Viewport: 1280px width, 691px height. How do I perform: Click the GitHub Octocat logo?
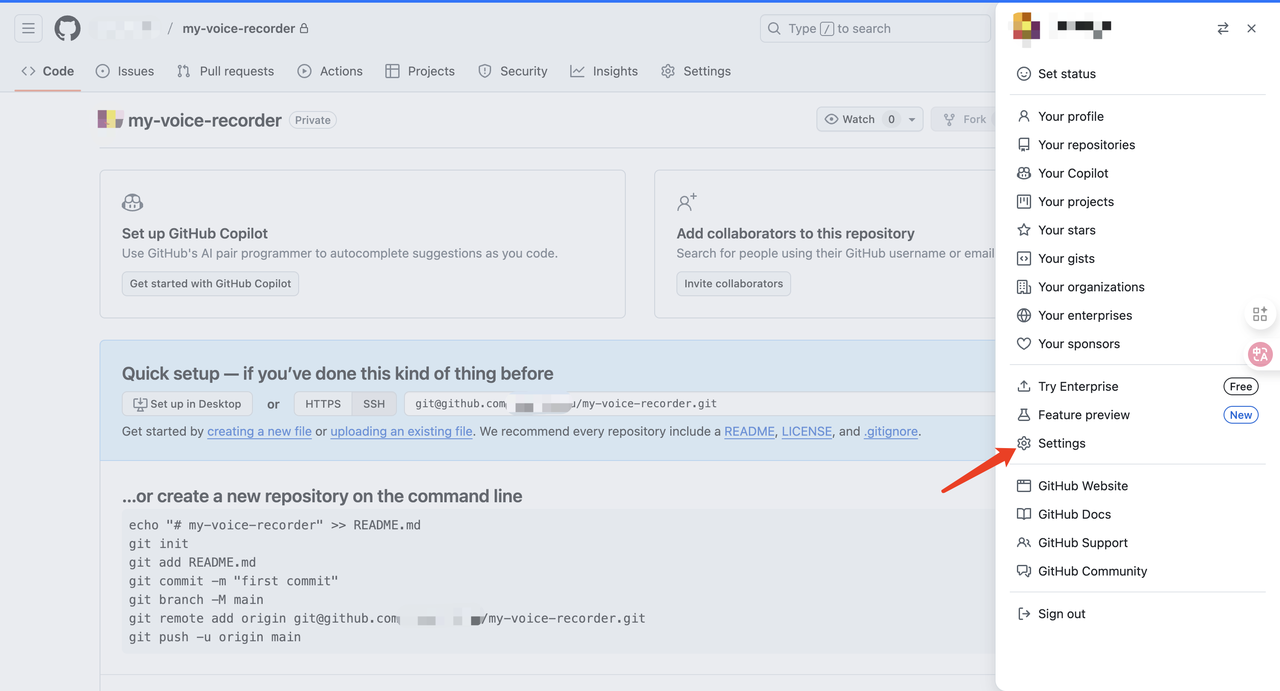point(67,29)
